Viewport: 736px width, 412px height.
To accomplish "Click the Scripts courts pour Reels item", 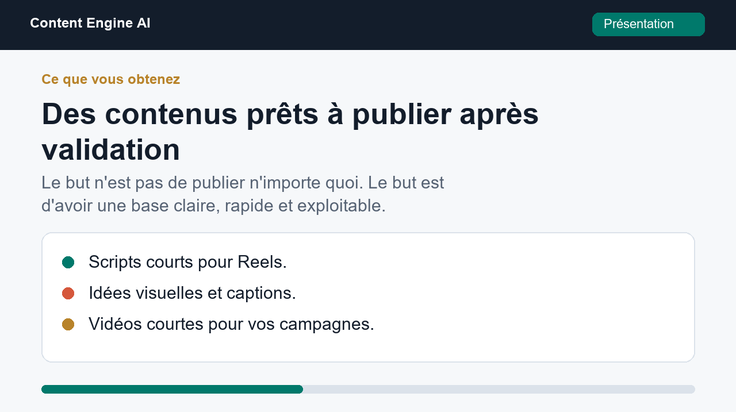I will click(x=187, y=262).
